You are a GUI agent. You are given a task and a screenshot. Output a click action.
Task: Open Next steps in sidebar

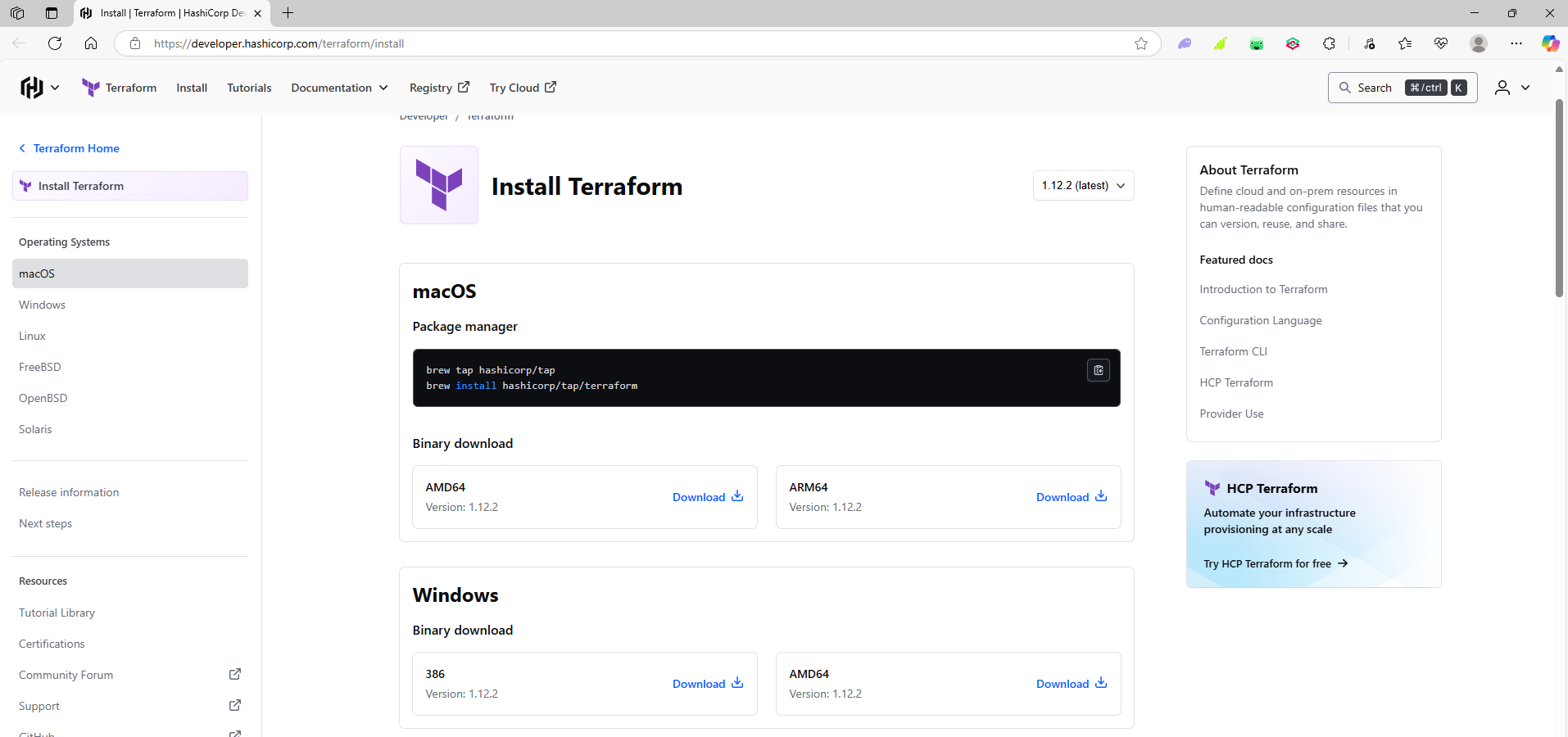coord(45,523)
